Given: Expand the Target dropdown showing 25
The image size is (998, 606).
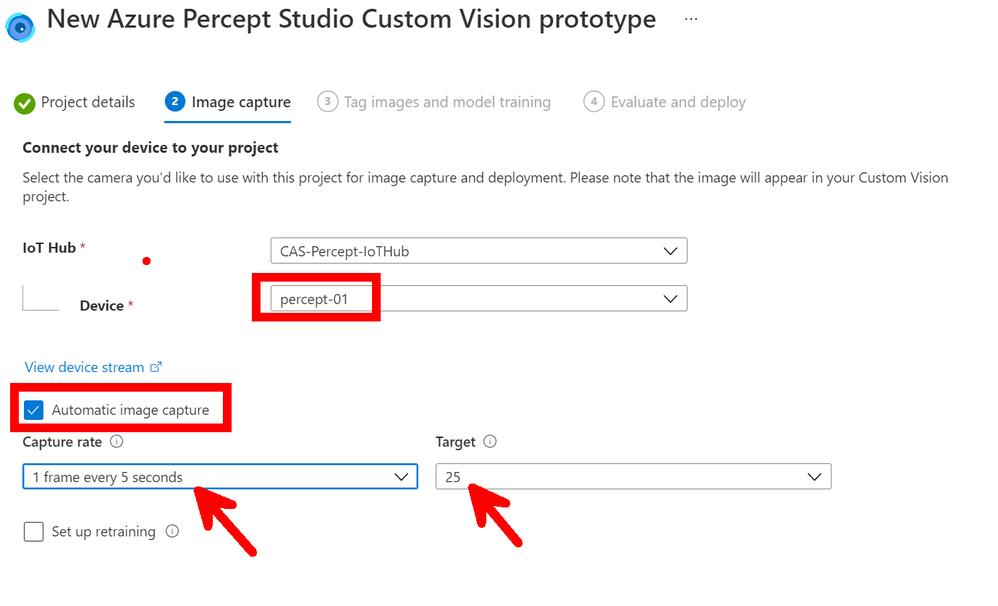Looking at the screenshot, I should click(633, 477).
